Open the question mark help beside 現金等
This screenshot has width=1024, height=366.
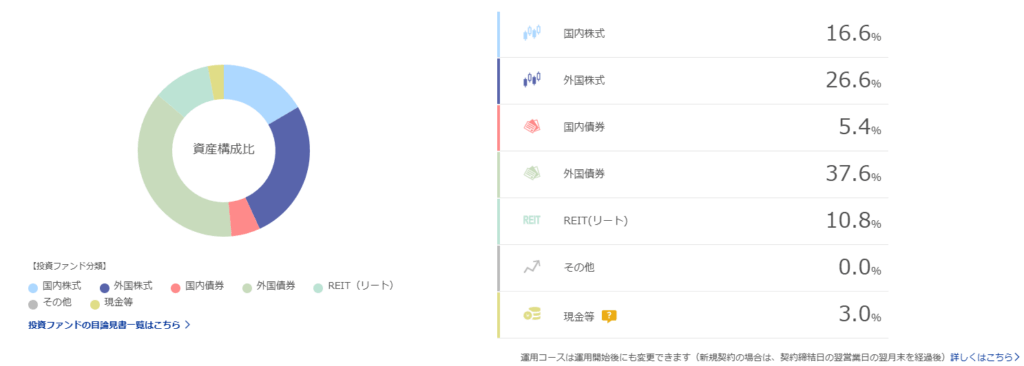click(609, 316)
